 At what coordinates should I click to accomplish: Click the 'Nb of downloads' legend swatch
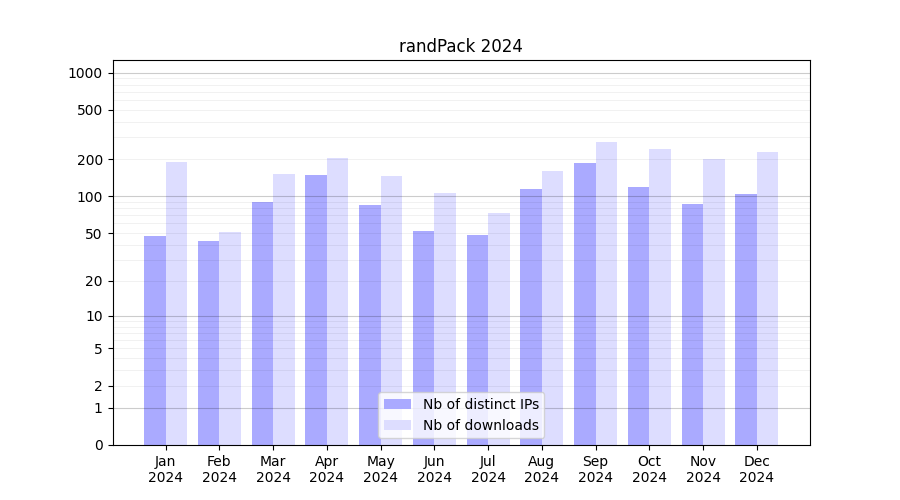397,425
